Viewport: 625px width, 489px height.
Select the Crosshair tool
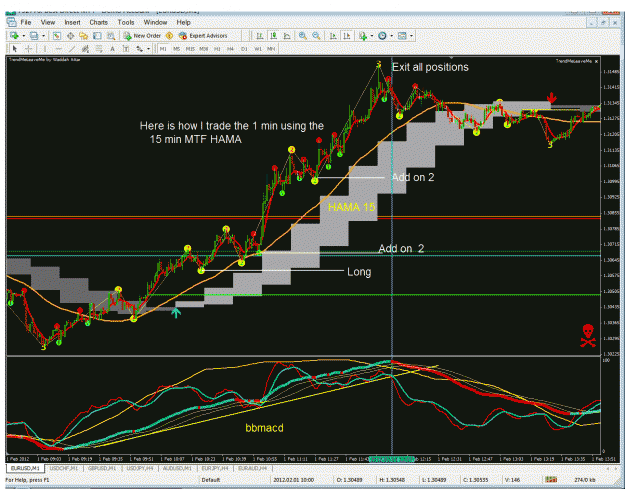[28, 49]
